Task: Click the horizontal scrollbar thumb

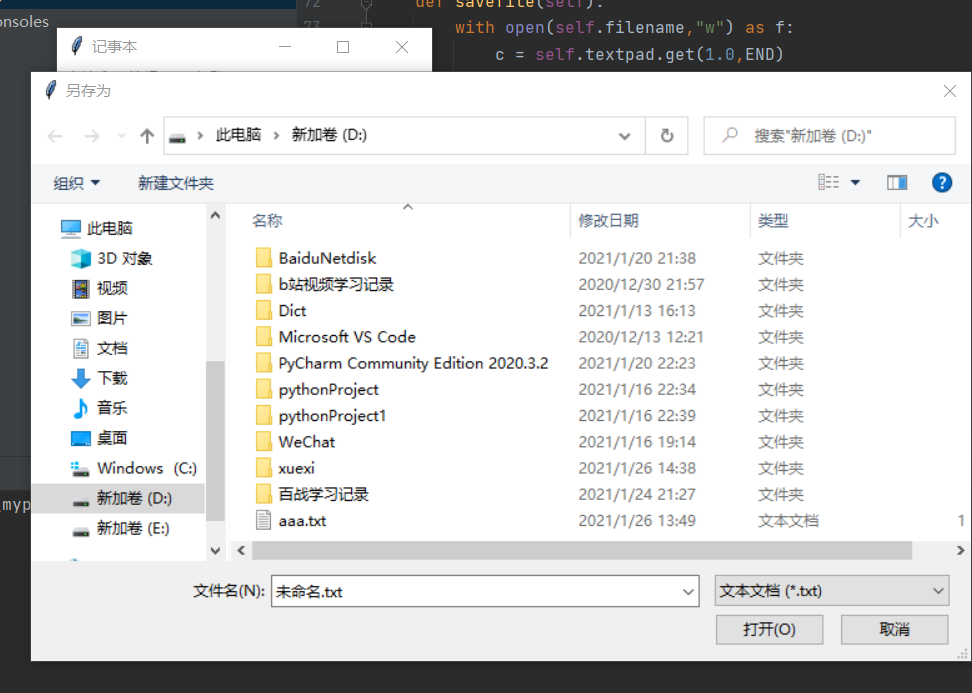Action: (x=581, y=550)
